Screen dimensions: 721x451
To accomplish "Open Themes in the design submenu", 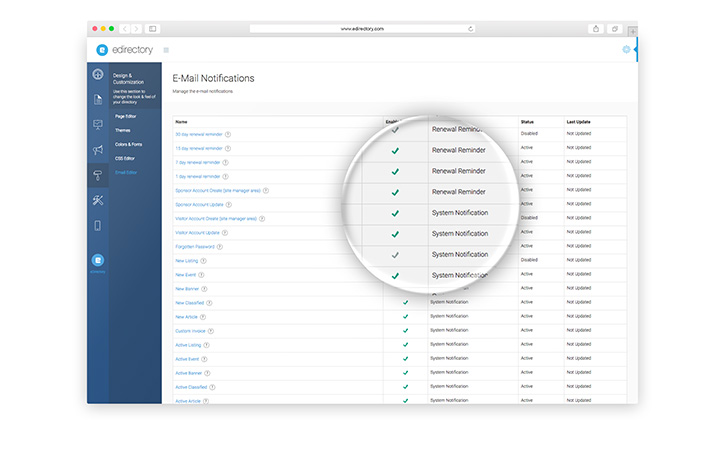I will tap(123, 130).
